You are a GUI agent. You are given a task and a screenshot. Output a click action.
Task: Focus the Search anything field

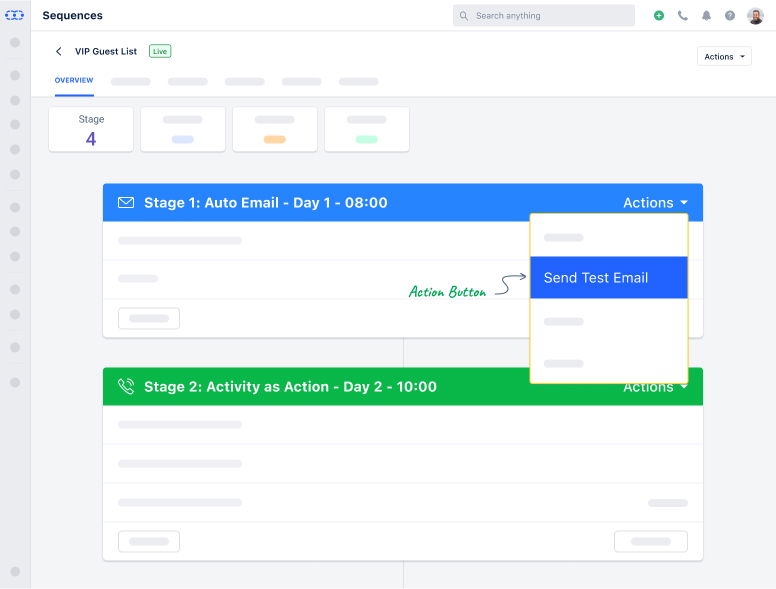[x=550, y=16]
